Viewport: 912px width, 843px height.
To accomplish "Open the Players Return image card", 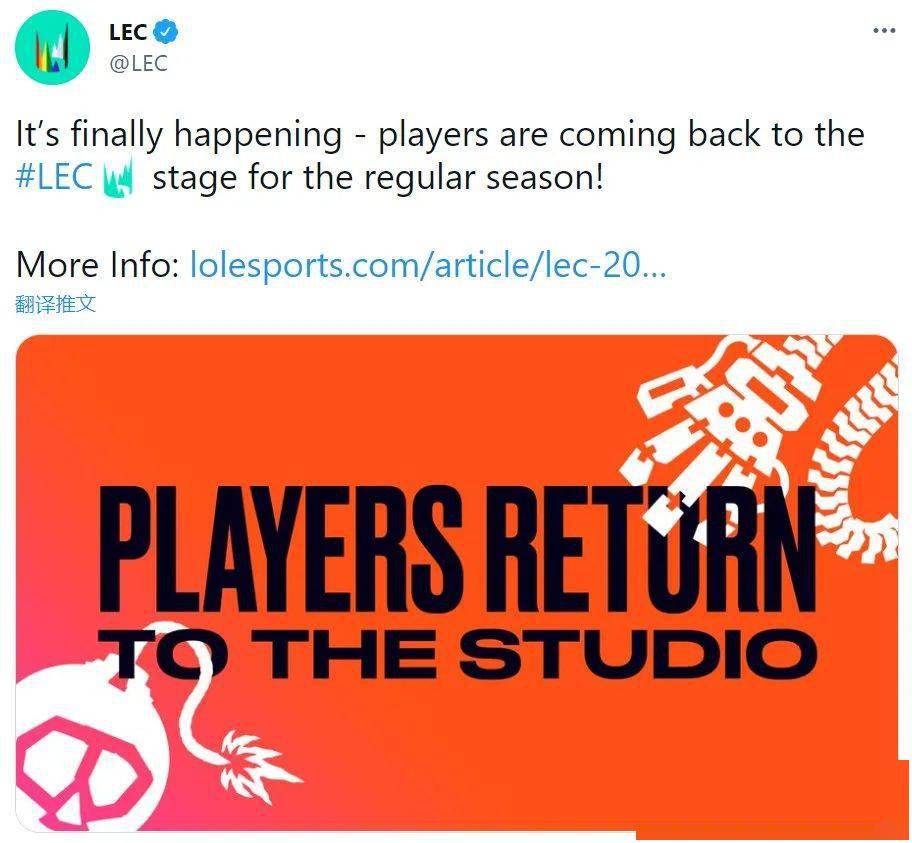I will pos(457,582).
